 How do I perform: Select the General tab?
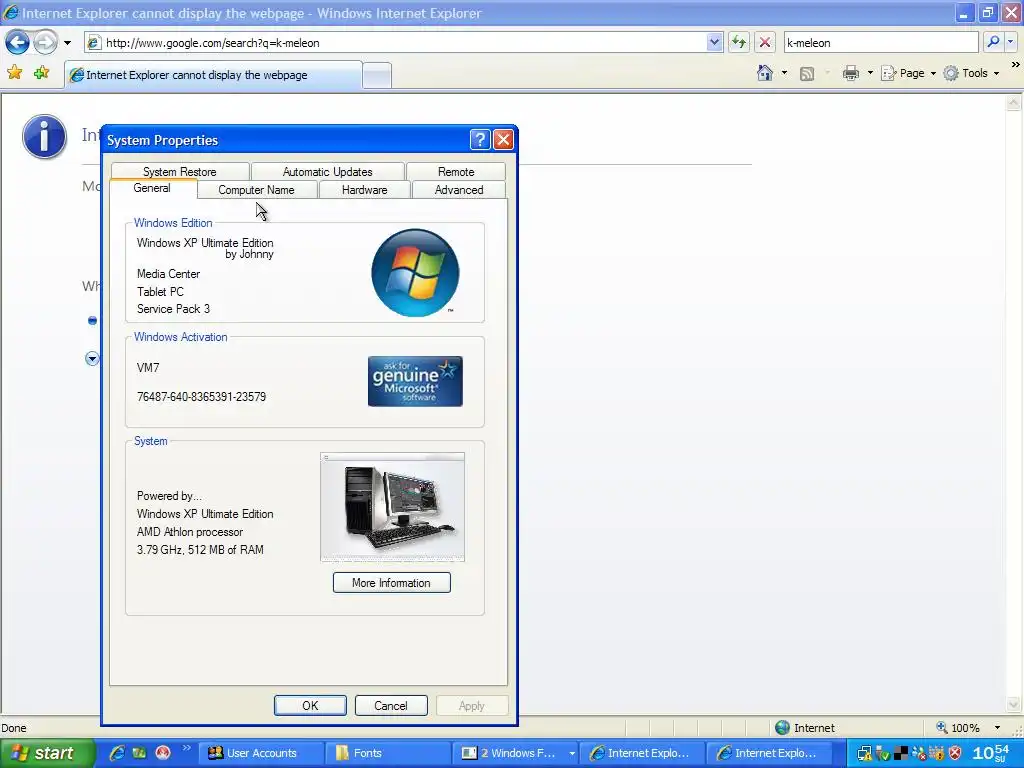(x=152, y=188)
